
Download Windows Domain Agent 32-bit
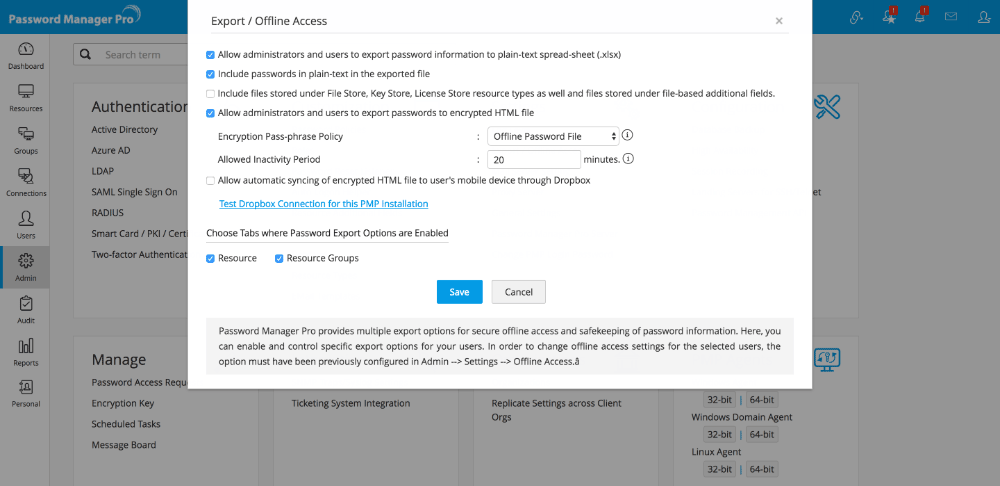tap(718, 434)
